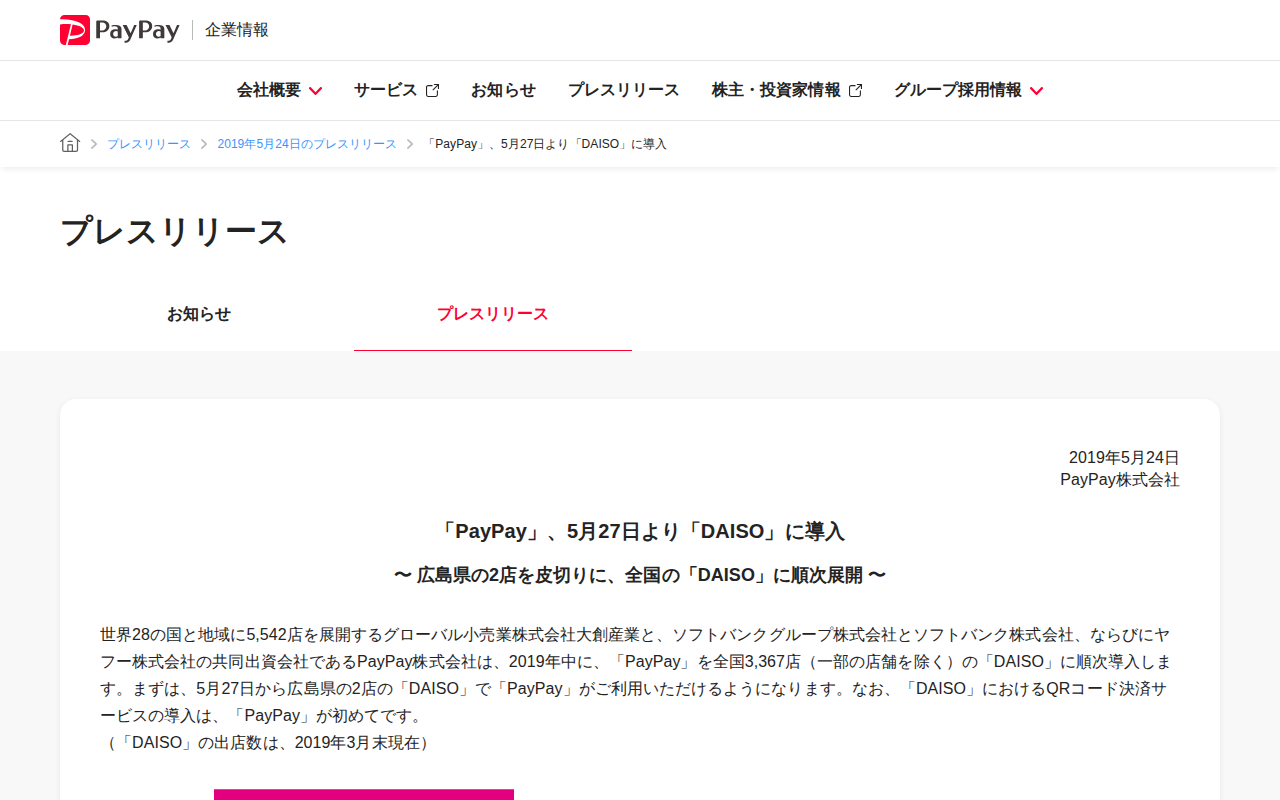Click the PayPay株式会社 text under the date
The height and width of the screenshot is (800, 1280).
tap(1120, 480)
